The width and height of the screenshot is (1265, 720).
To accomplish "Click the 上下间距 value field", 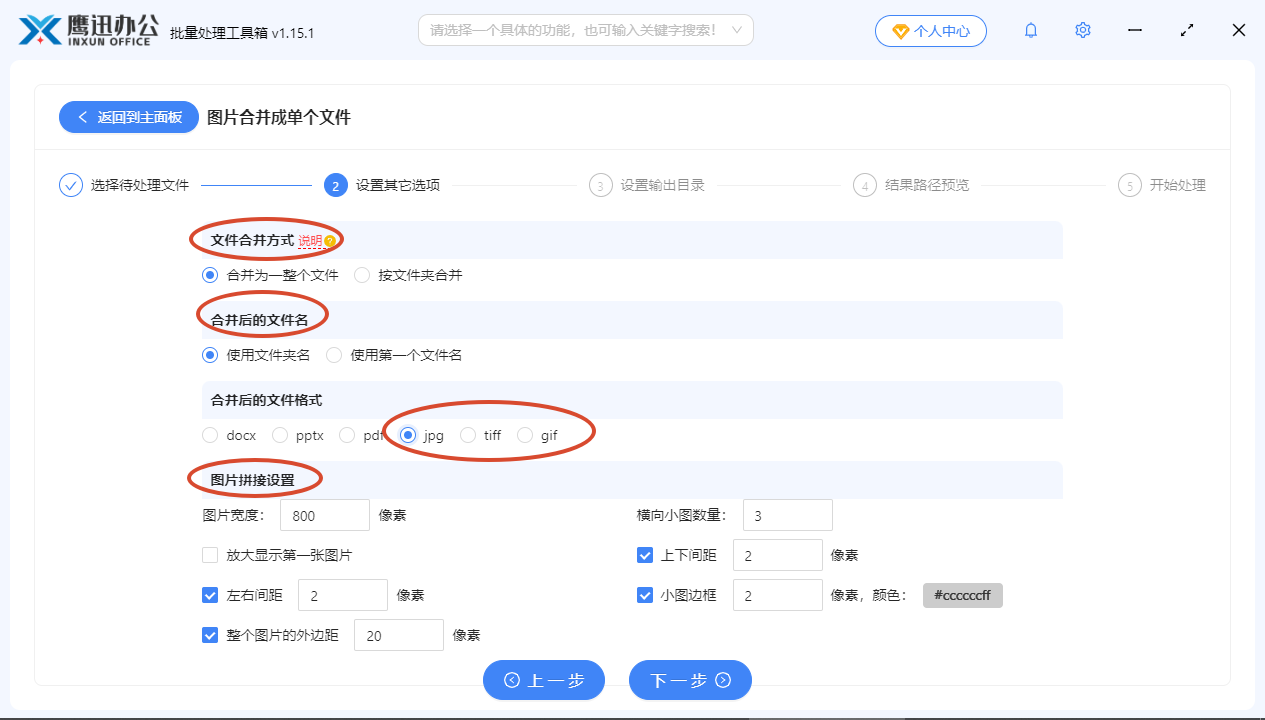I will coord(778,555).
